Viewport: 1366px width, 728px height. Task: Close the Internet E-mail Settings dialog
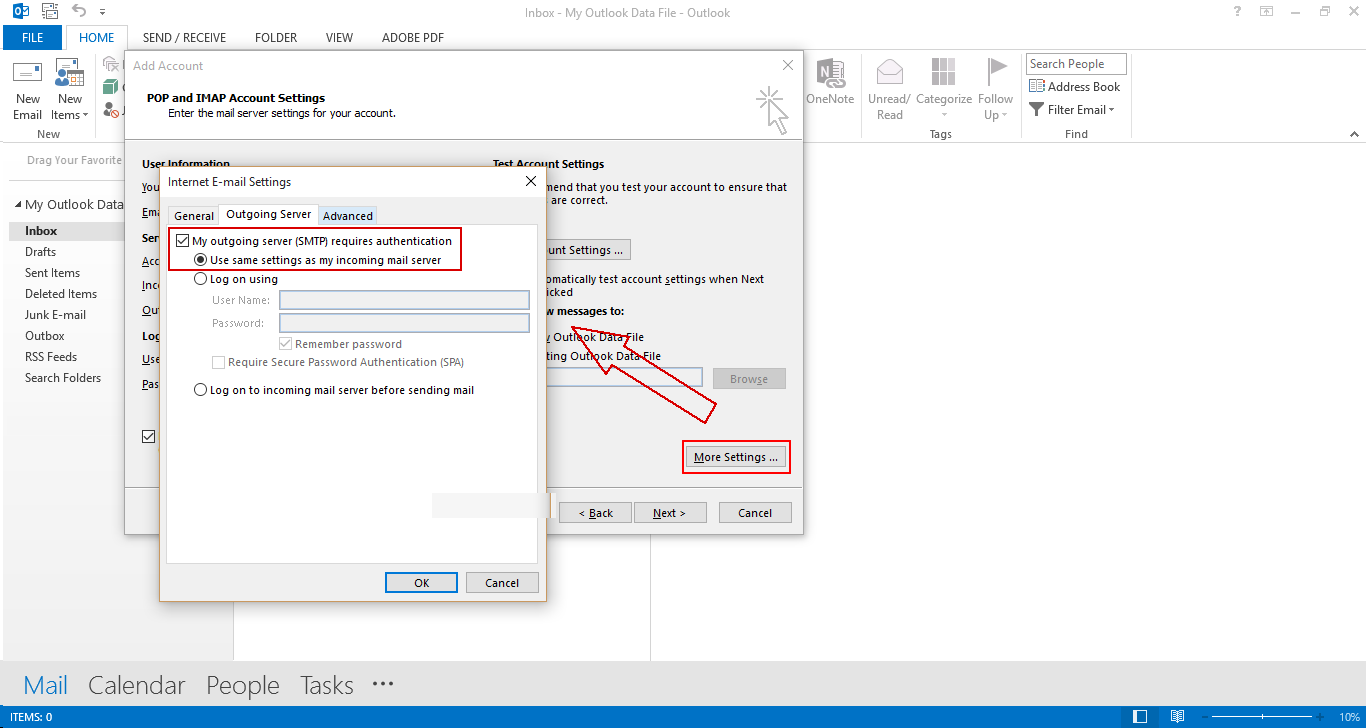(531, 182)
